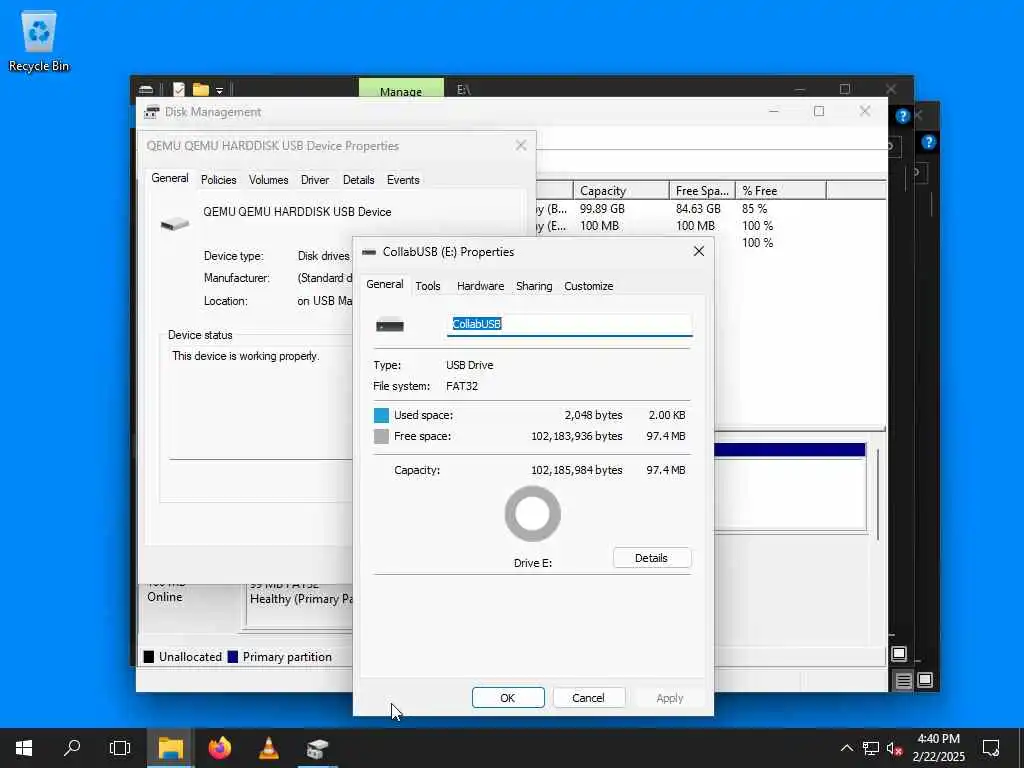Open the Sharing tab in CollabUSB Properties

click(x=534, y=286)
